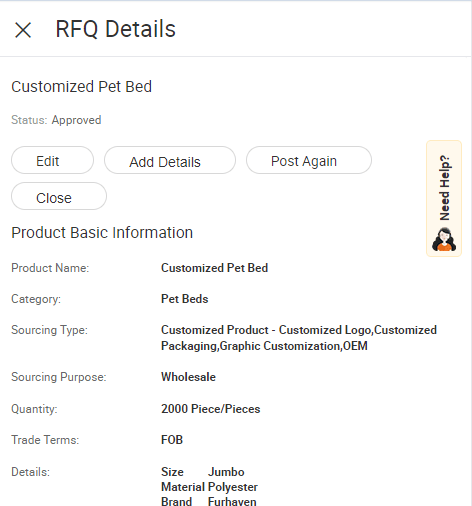Close the RFQ Details panel with X icon
The image size is (472, 506).
pos(23,30)
